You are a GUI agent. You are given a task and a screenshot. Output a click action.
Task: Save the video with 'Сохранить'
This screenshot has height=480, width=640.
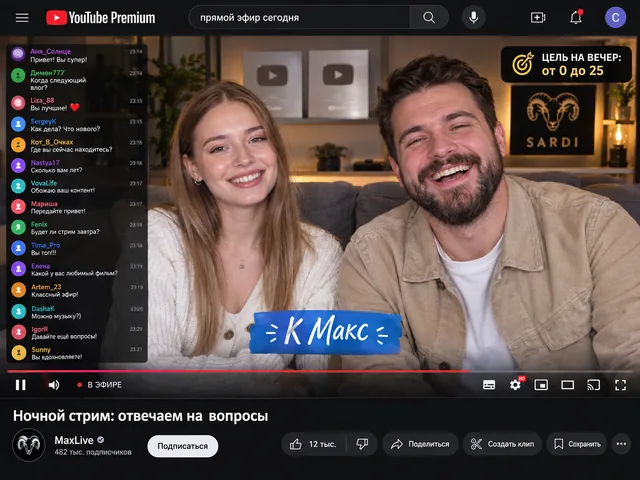tap(577, 444)
